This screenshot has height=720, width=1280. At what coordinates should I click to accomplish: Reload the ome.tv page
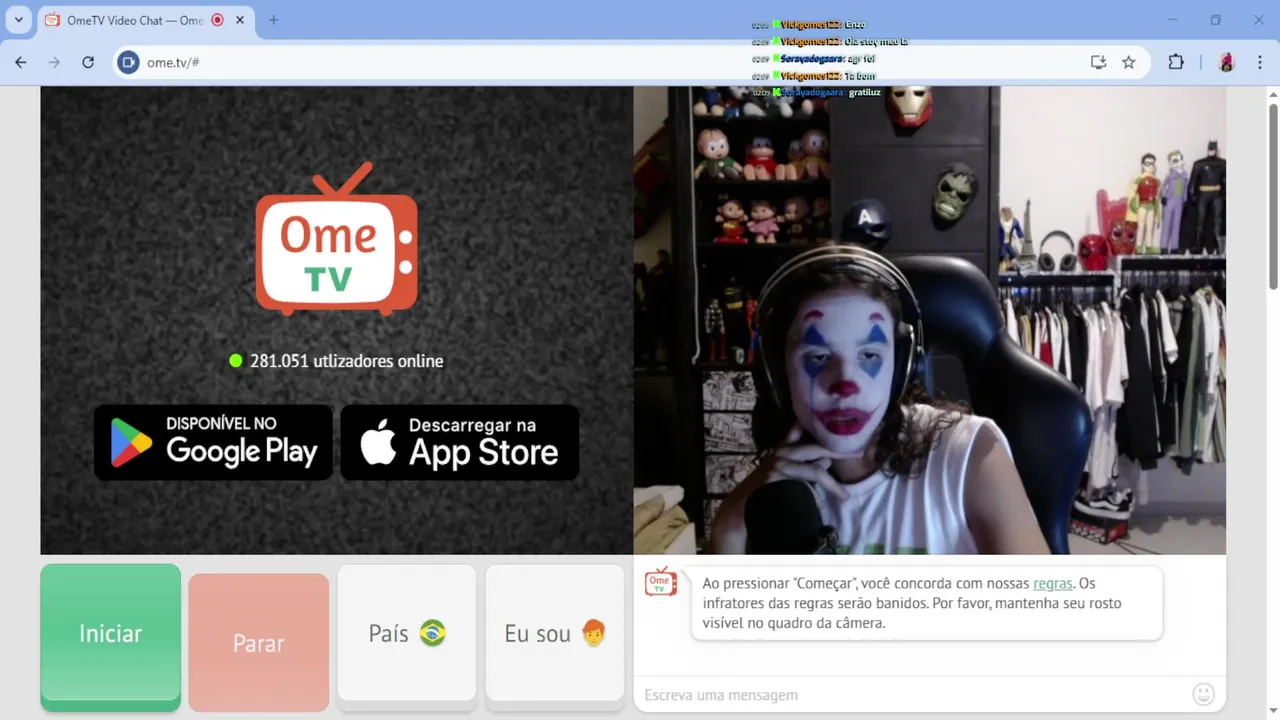click(88, 62)
